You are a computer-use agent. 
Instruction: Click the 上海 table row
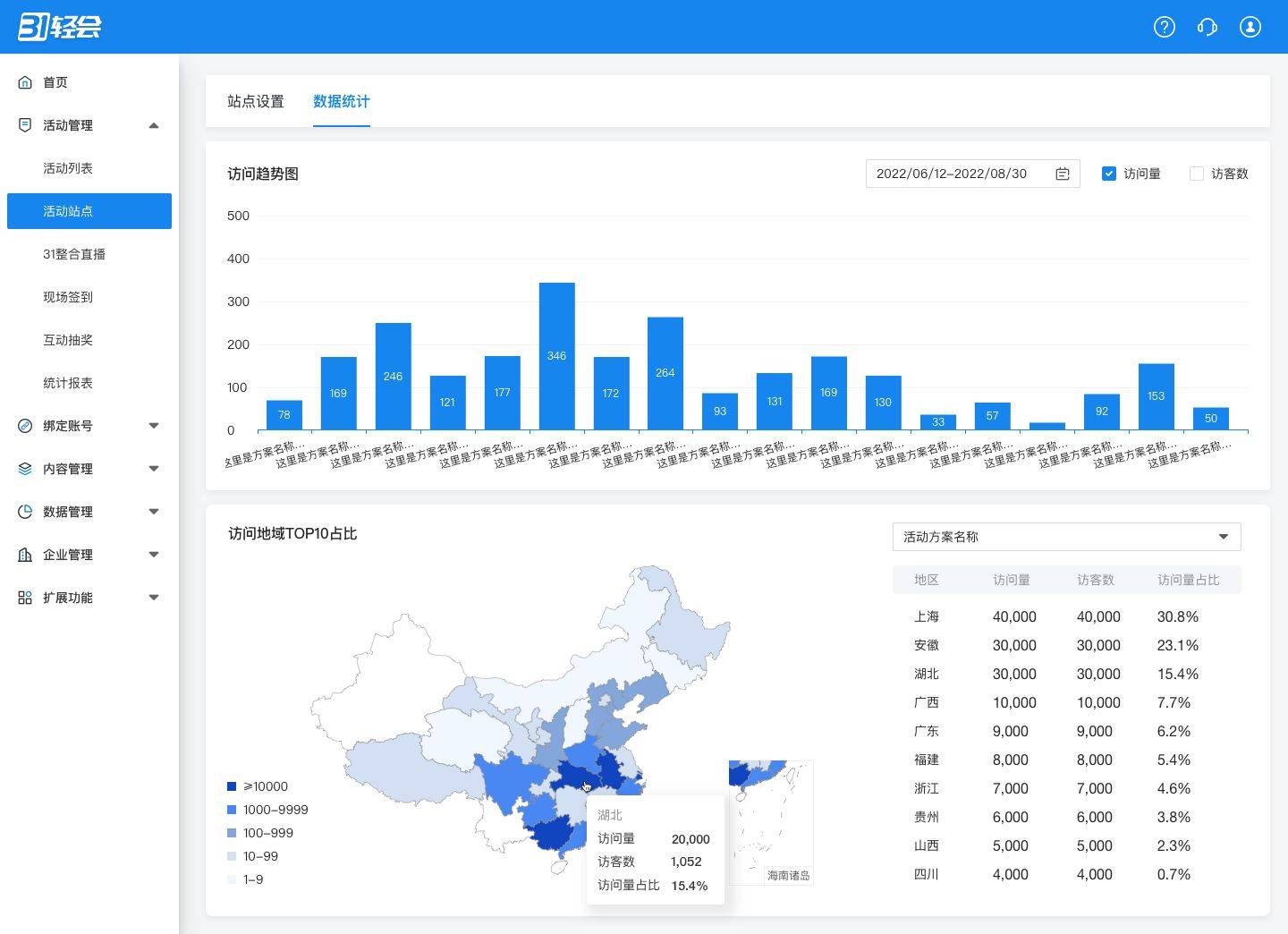click(x=1067, y=616)
